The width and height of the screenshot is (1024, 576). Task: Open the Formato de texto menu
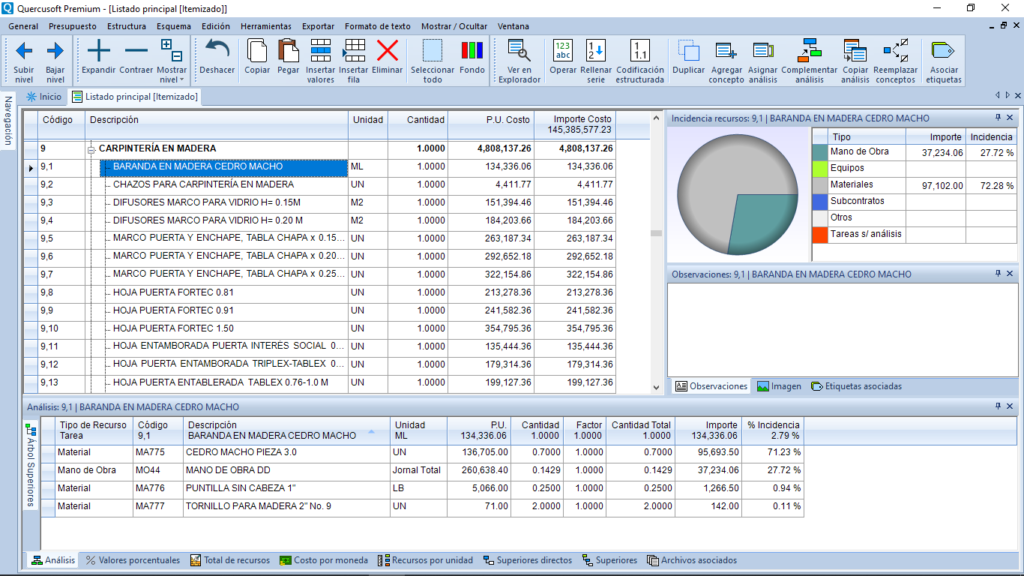click(377, 26)
